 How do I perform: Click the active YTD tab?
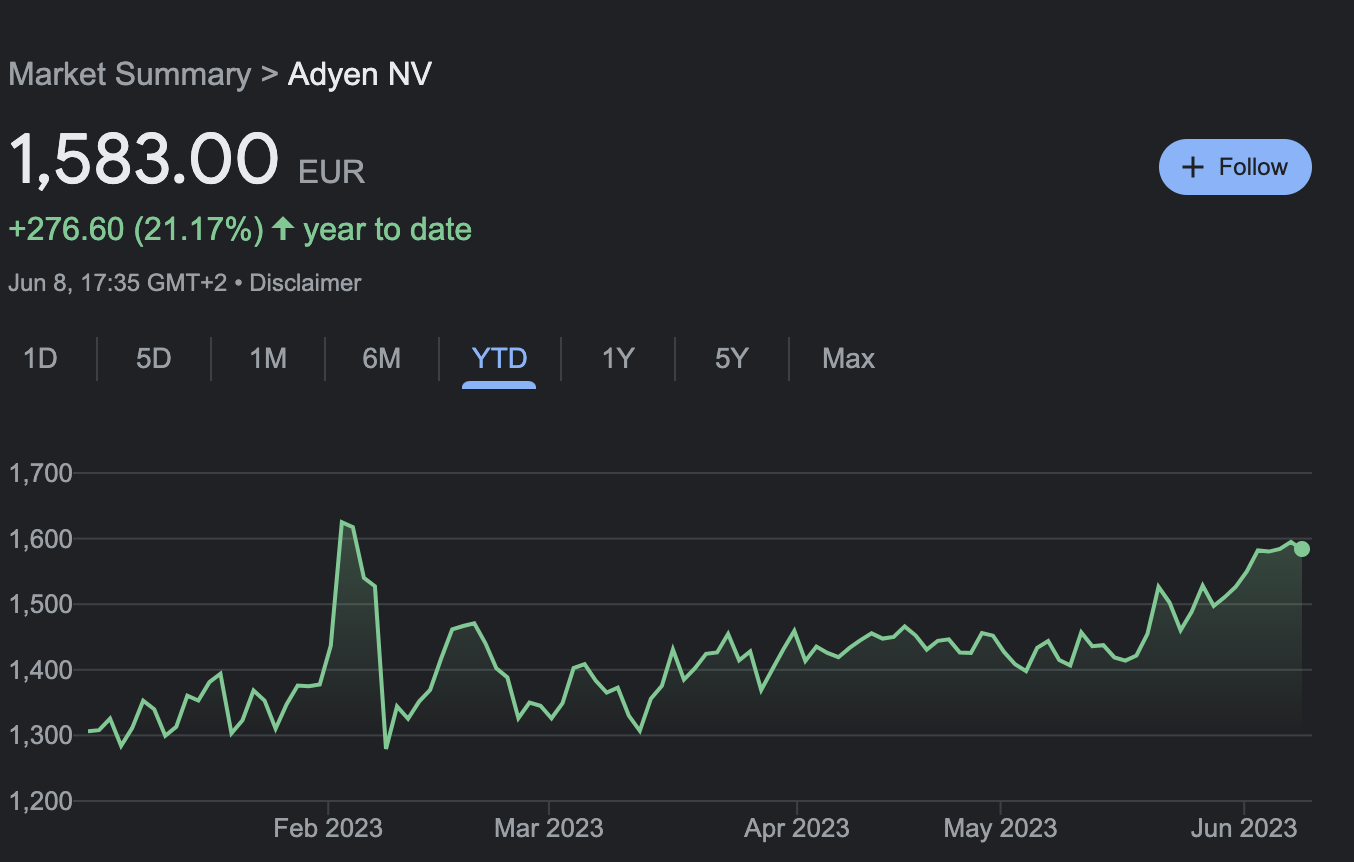click(499, 358)
